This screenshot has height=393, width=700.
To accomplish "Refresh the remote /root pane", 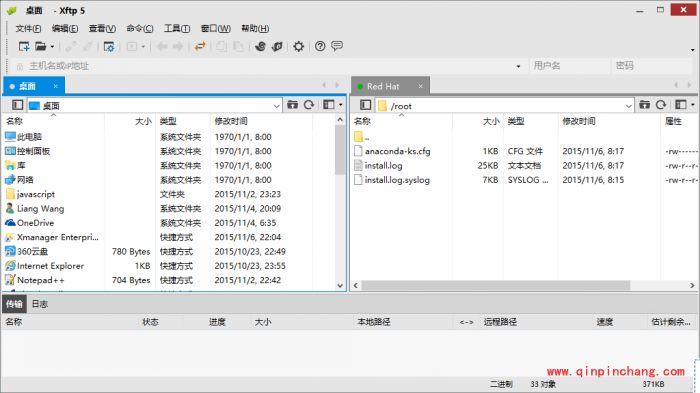I will point(661,105).
